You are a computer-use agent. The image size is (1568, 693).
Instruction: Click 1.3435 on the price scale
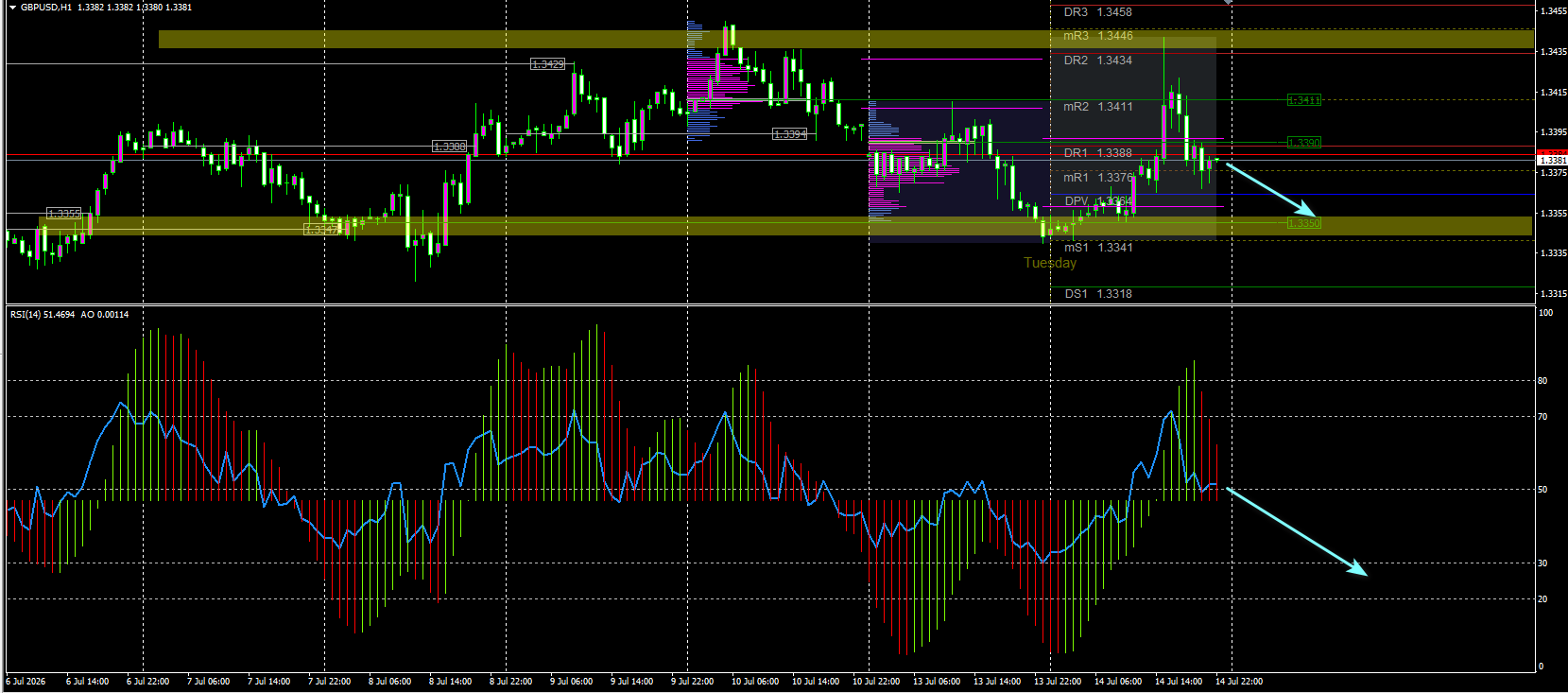tap(1553, 52)
